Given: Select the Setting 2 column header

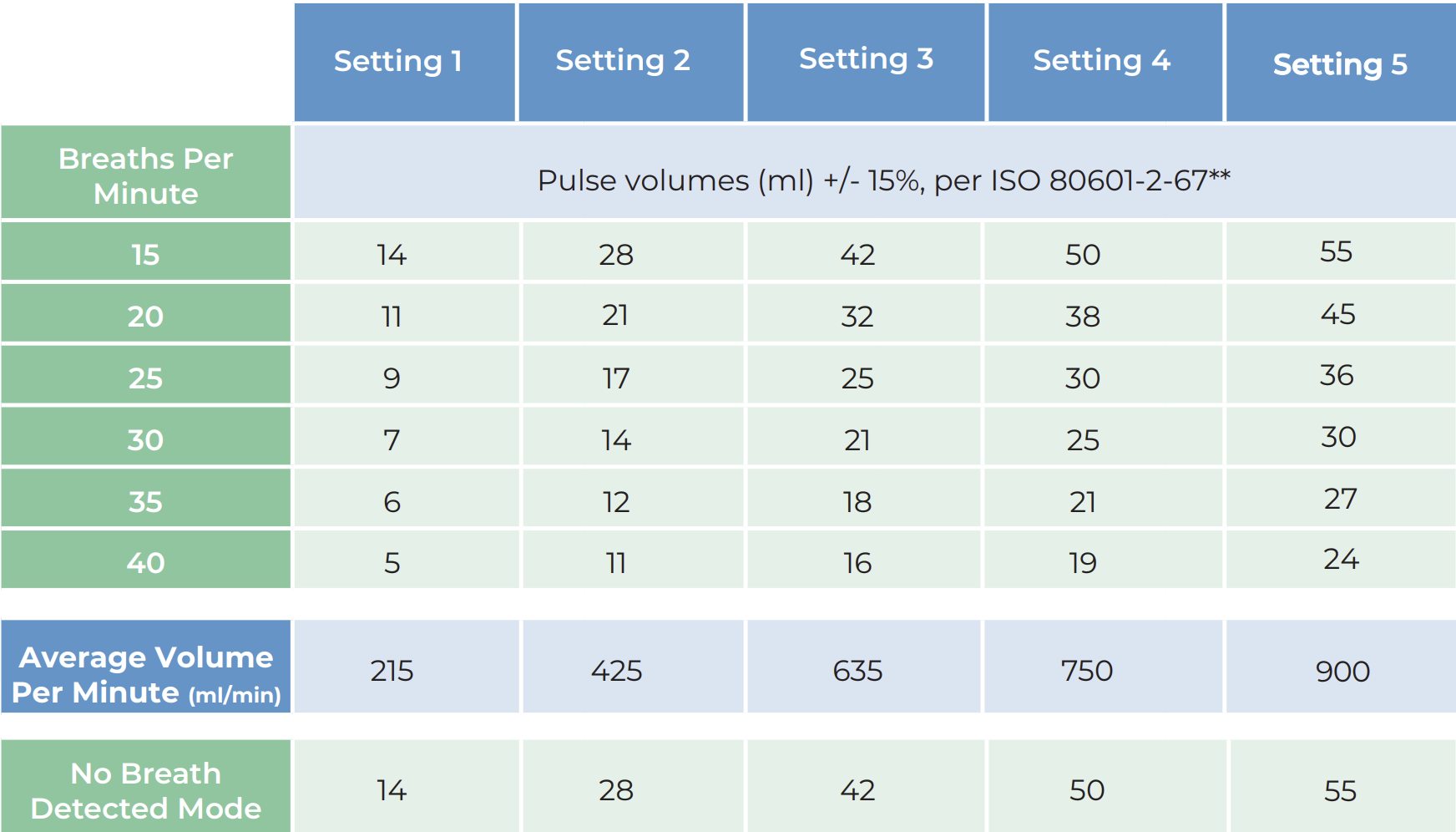Looking at the screenshot, I should (623, 60).
